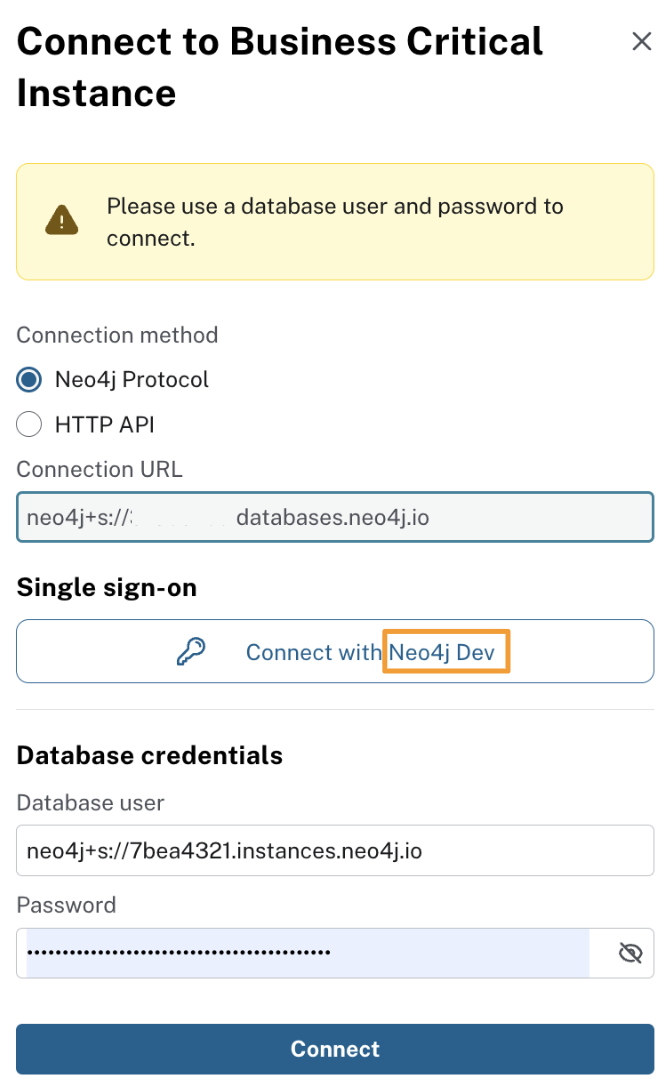668x1092 pixels.
Task: Click the key icon in SSO button
Action: [x=190, y=652]
